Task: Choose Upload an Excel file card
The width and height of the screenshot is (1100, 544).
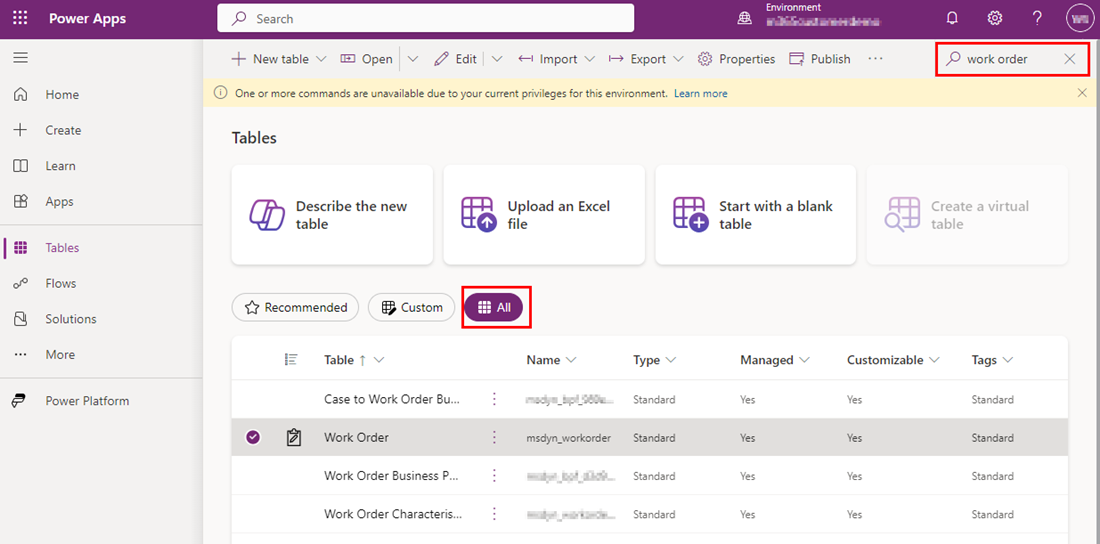Action: [544, 215]
